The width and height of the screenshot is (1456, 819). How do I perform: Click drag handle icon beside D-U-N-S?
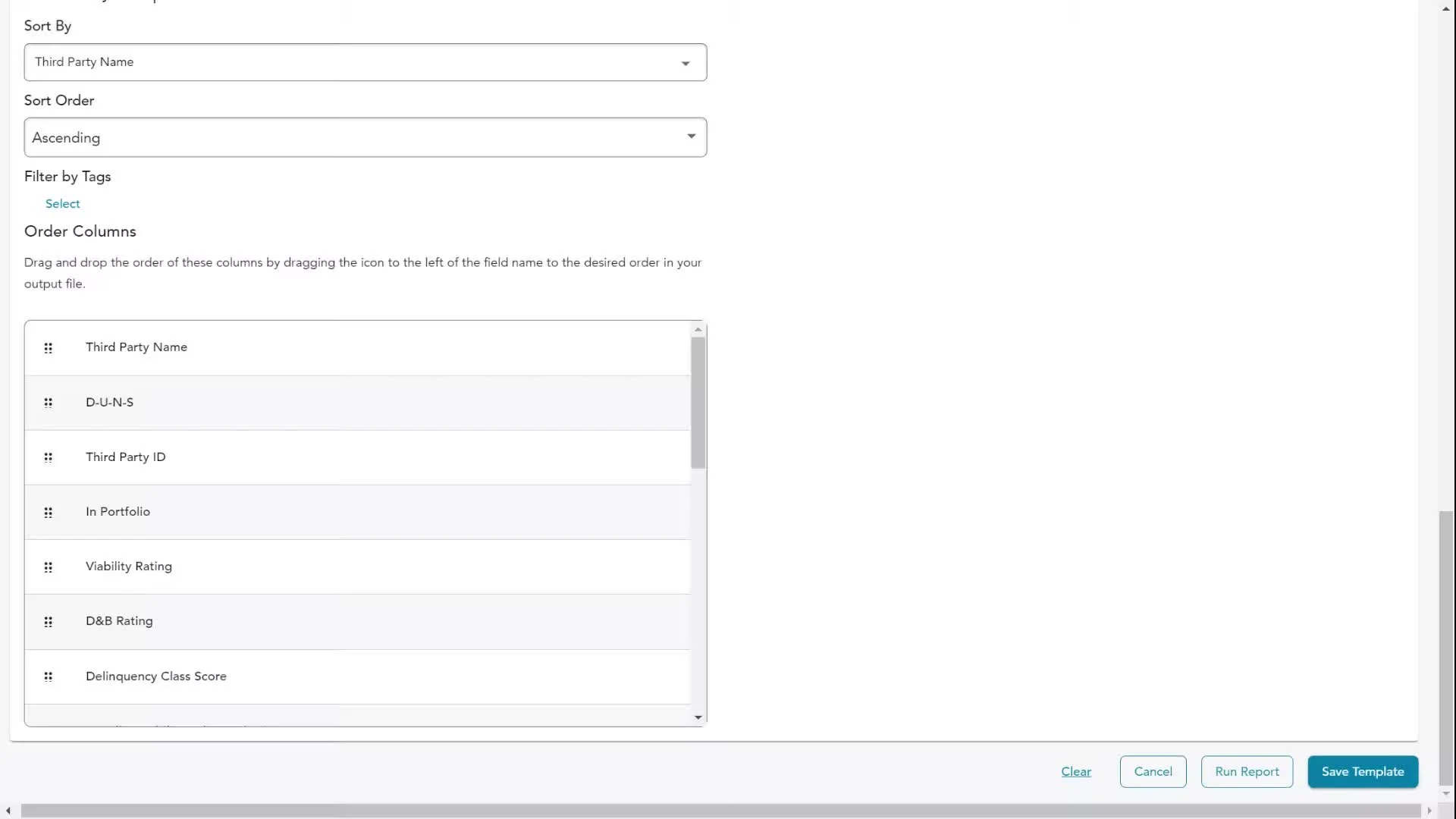pyautogui.click(x=48, y=403)
